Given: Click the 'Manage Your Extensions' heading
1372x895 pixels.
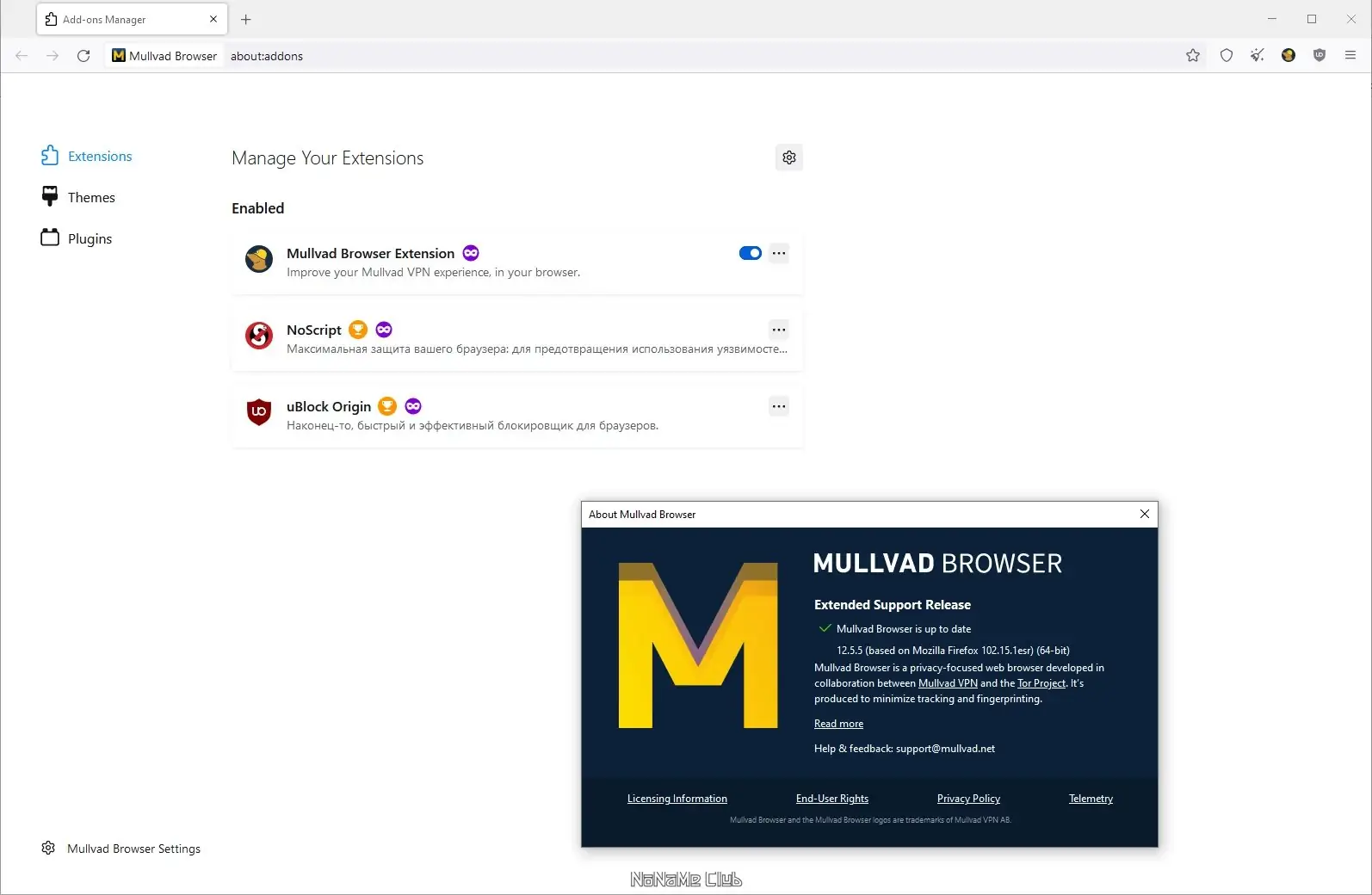Looking at the screenshot, I should pyautogui.click(x=327, y=158).
